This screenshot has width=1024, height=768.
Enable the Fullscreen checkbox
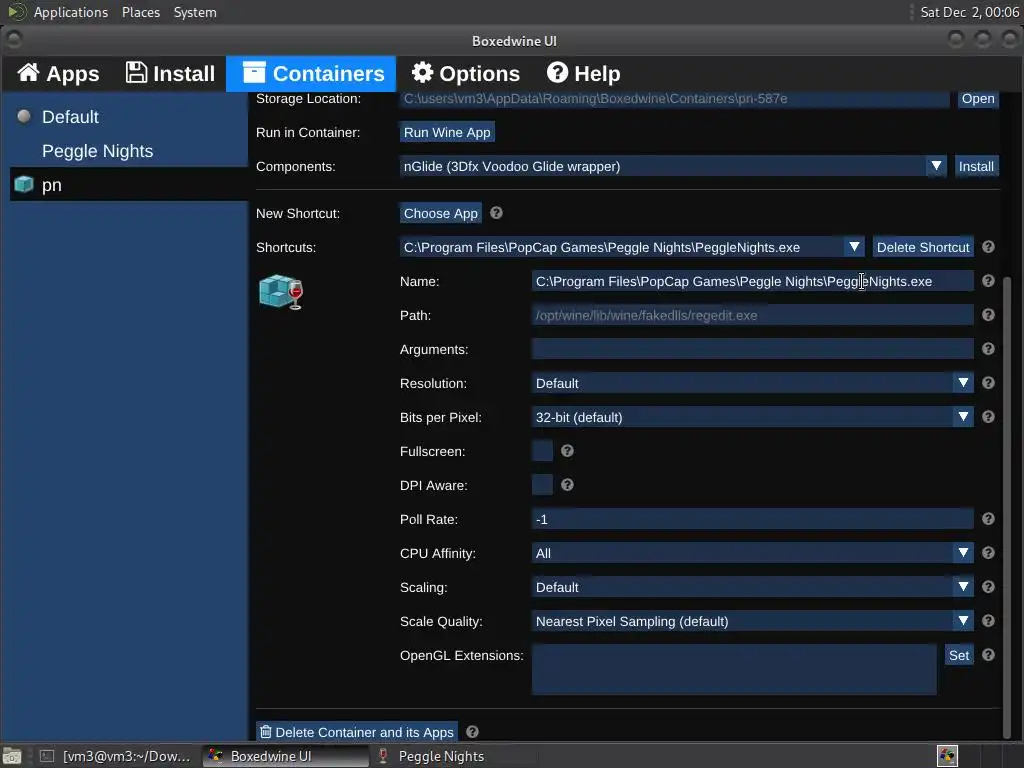click(x=542, y=451)
